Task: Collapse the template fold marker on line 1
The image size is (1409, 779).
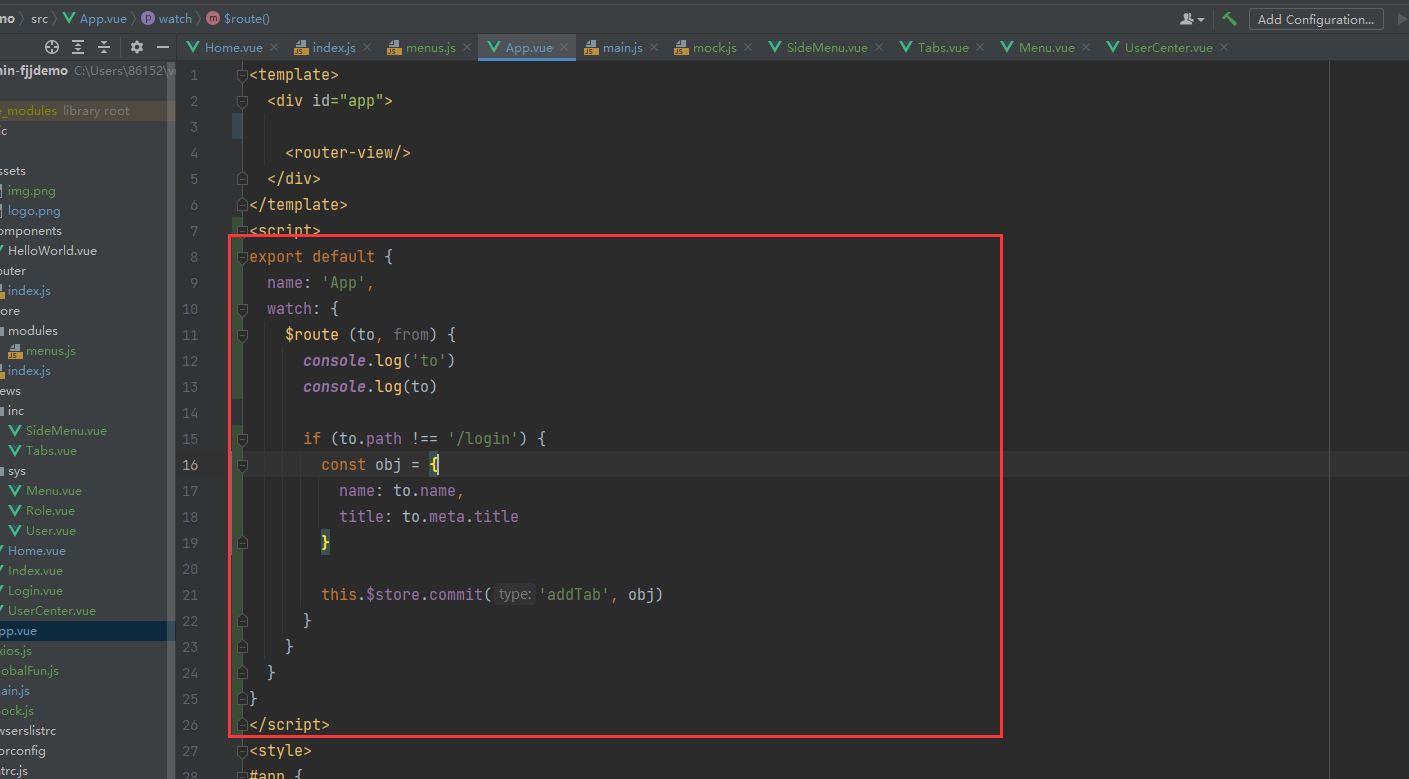Action: [x=242, y=75]
